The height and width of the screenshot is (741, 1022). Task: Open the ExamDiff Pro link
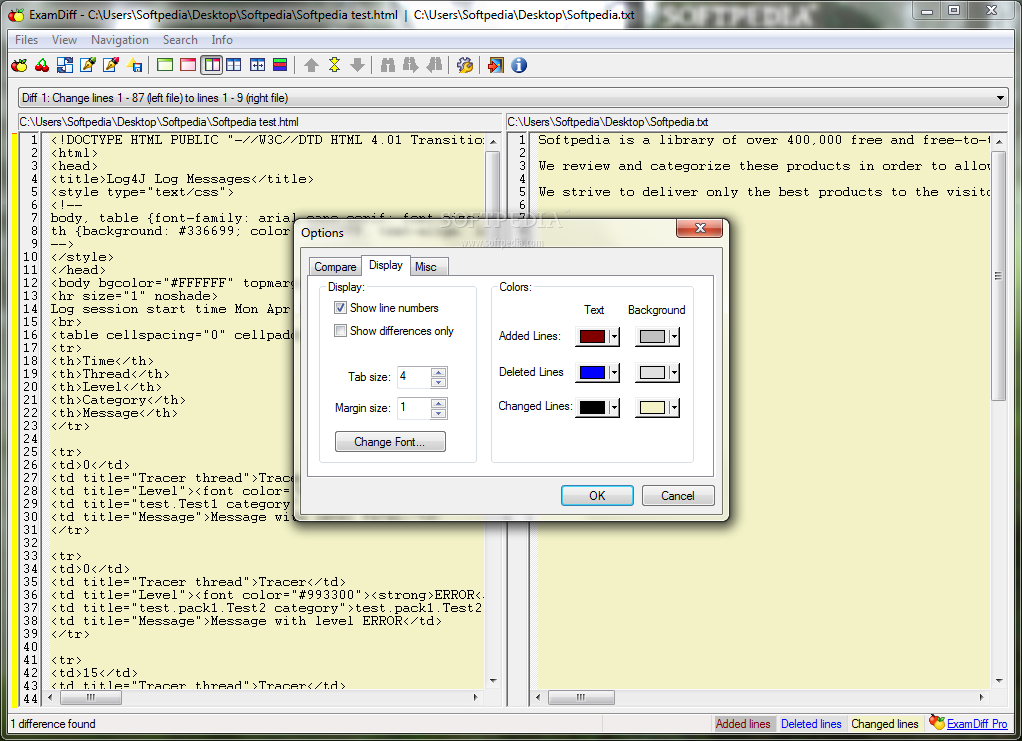(x=976, y=724)
